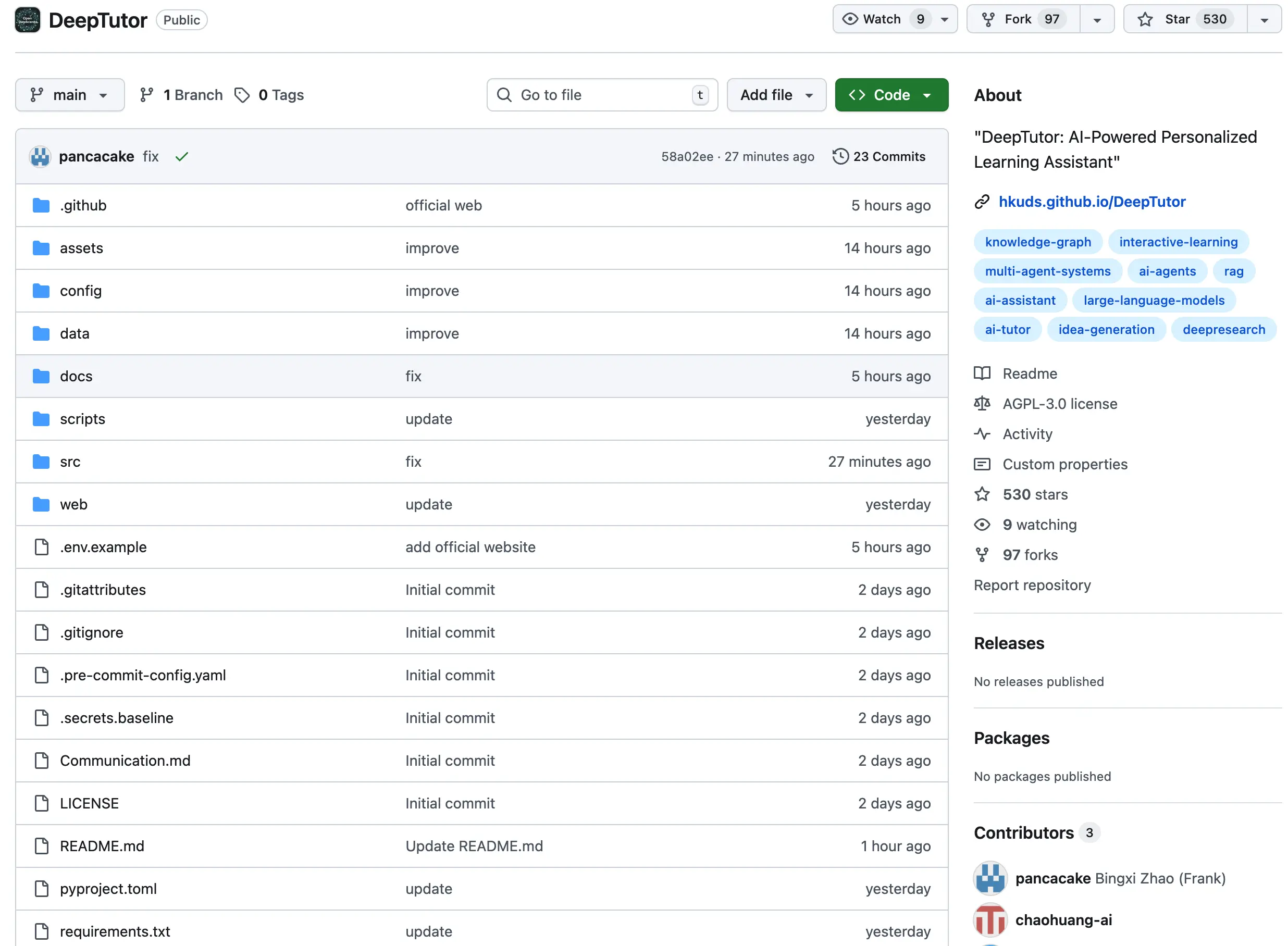Image resolution: width=1288 pixels, height=946 pixels.
Task: Visit hkuds.github.io/DeepTutor website link
Action: (1091, 202)
